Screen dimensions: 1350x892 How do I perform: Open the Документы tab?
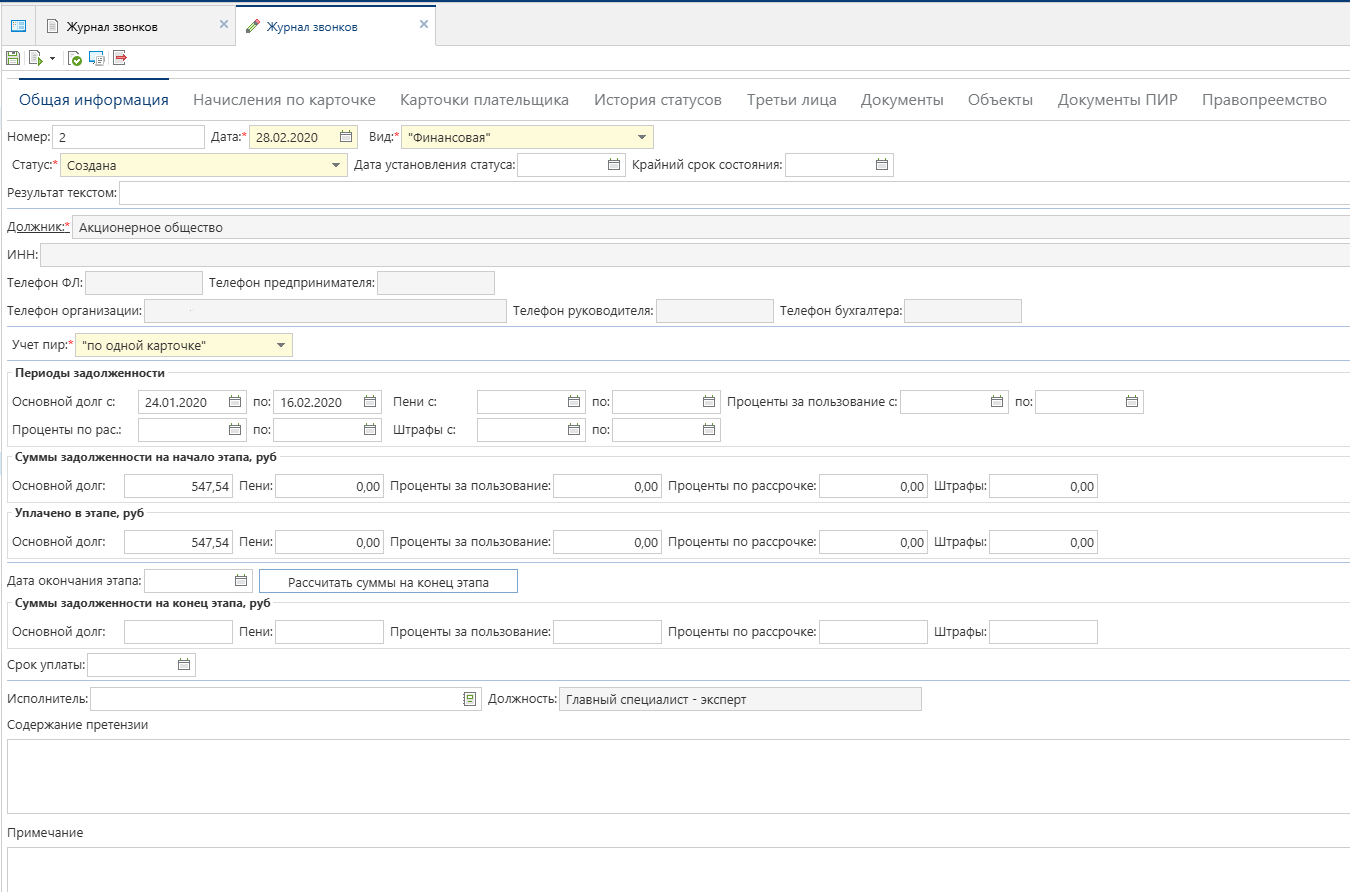(902, 100)
